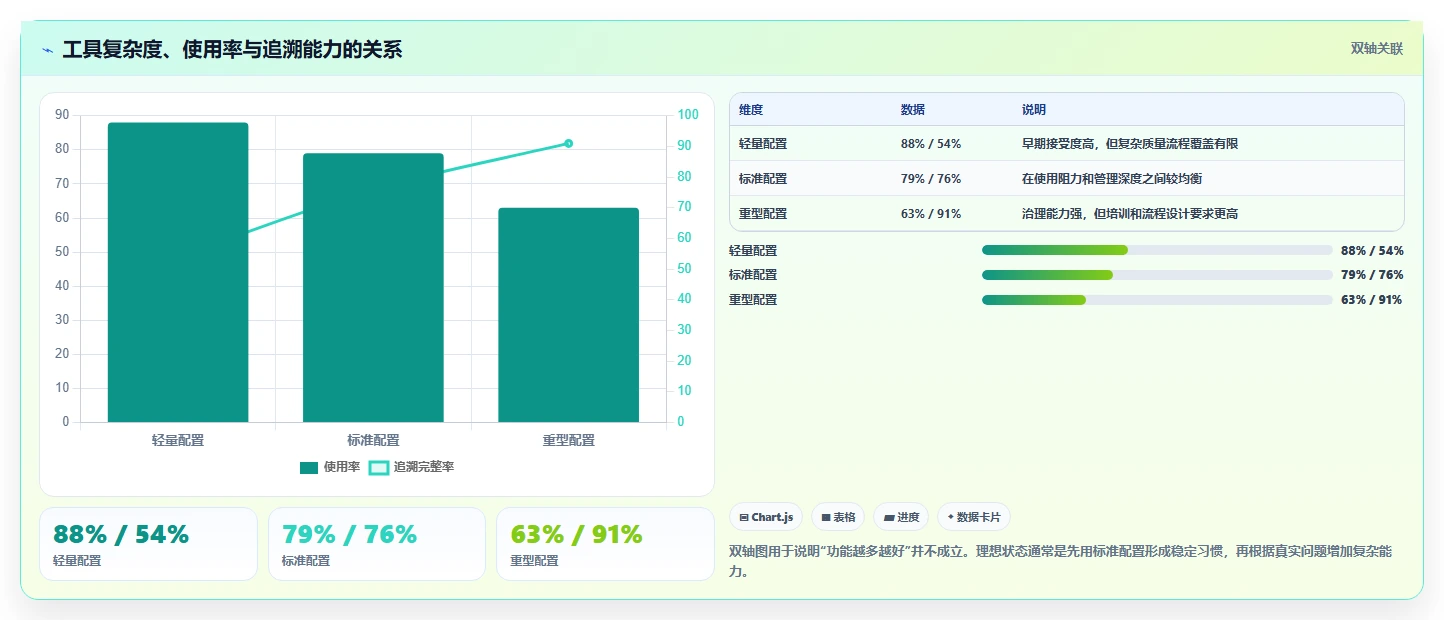Image resolution: width=1444 pixels, height=620 pixels.
Task: Click the table cell 63% / 91%
Action: pos(931,214)
